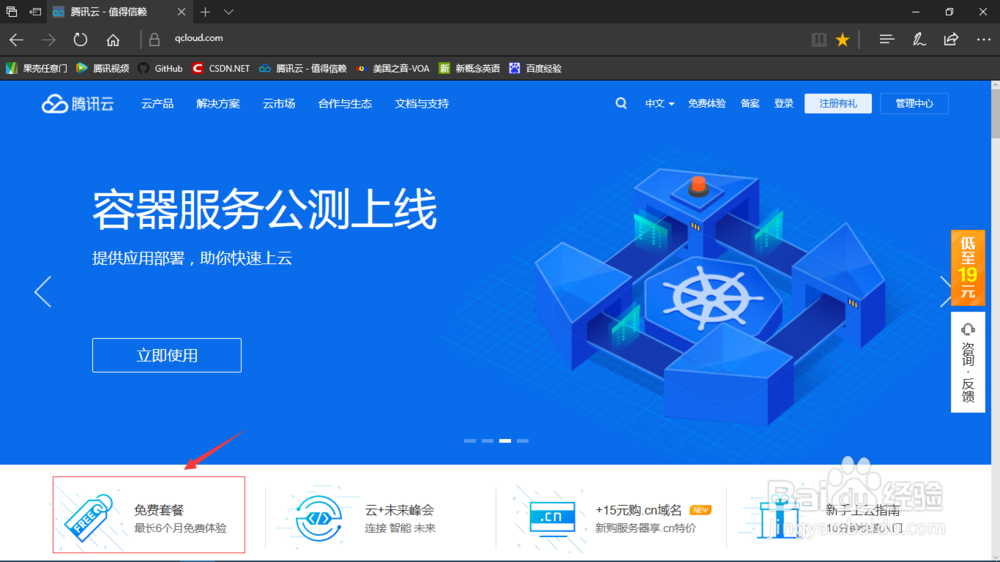Open the Make a Web Note pen icon
This screenshot has height=562, width=1000.
pos(918,40)
